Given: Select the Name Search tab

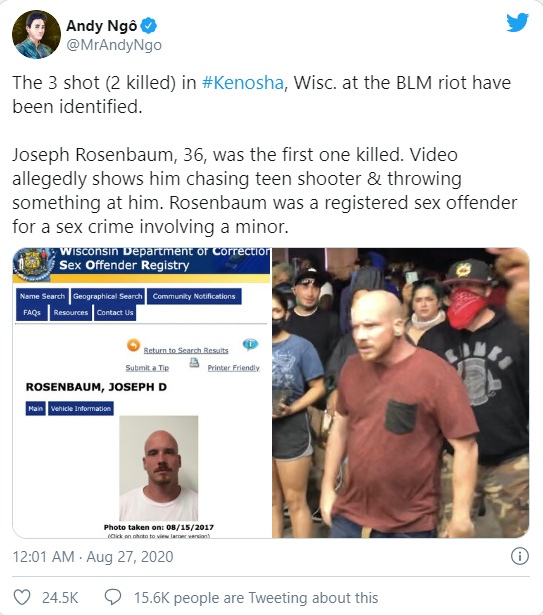Looking at the screenshot, I should point(42,296).
